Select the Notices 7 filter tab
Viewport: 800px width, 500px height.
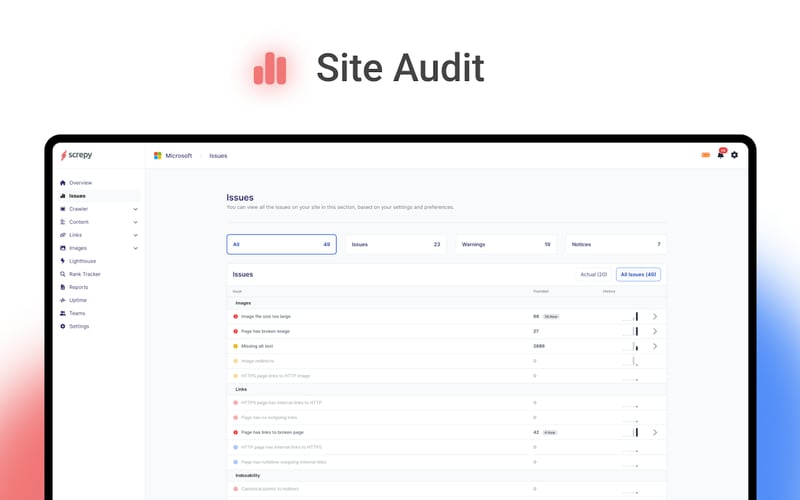pos(616,244)
